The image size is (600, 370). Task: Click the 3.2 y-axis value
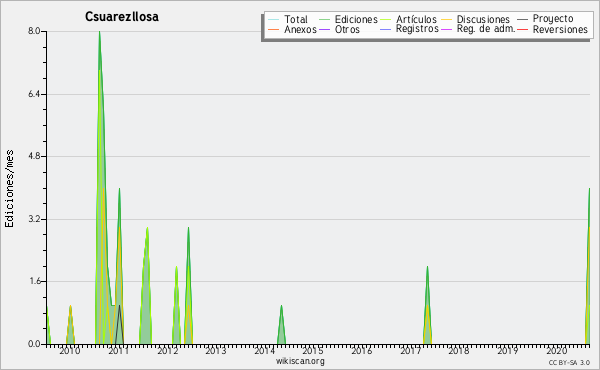(x=34, y=219)
